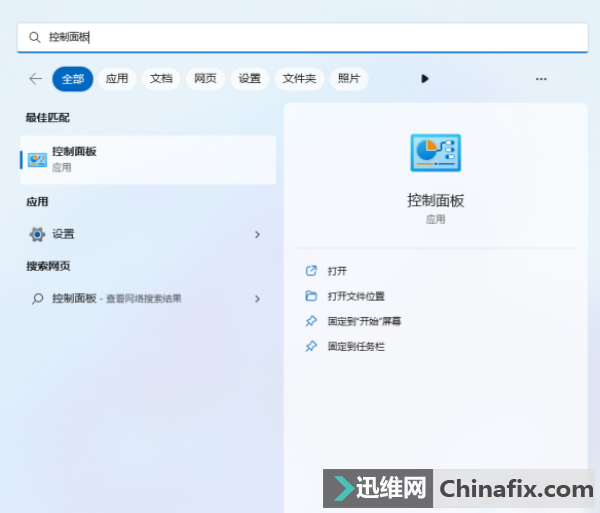600x513 pixels.
Task: Select the 全部 filter tab
Action: pos(73,79)
